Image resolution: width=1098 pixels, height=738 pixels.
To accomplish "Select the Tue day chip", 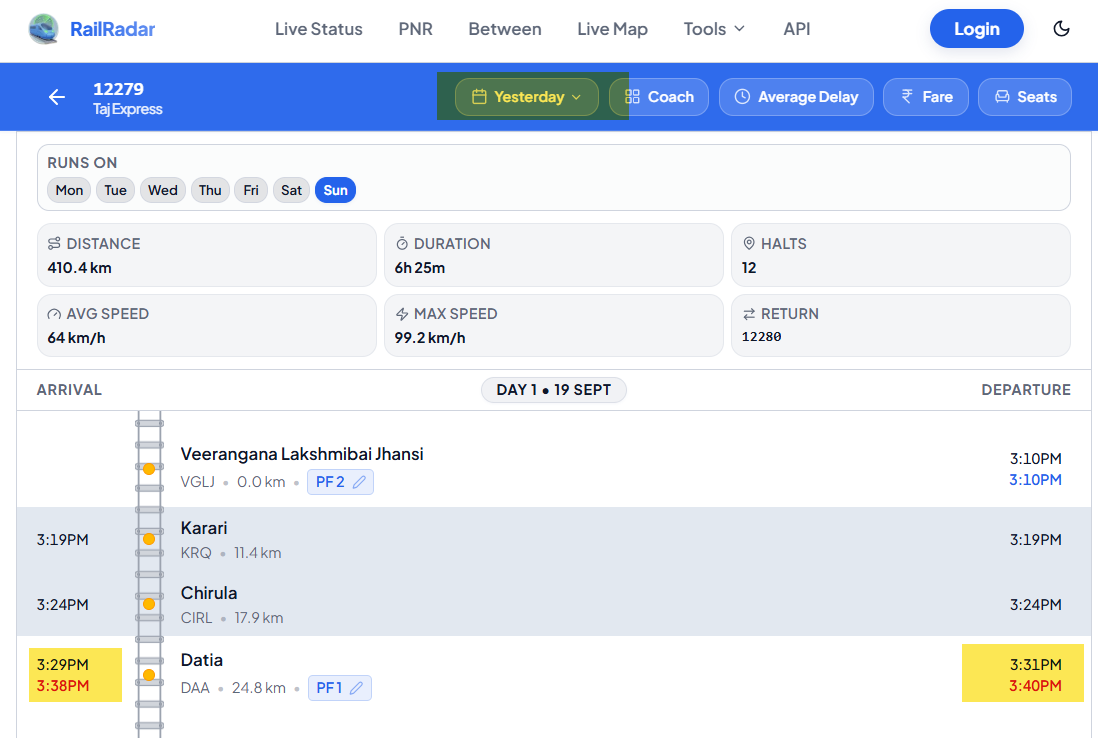I will [x=116, y=190].
